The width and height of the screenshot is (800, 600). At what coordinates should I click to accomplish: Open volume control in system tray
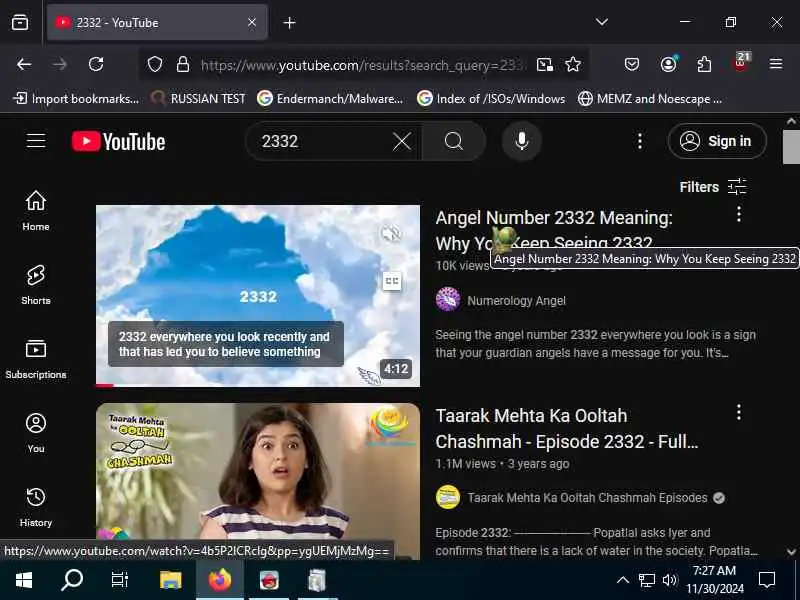pyautogui.click(x=669, y=580)
